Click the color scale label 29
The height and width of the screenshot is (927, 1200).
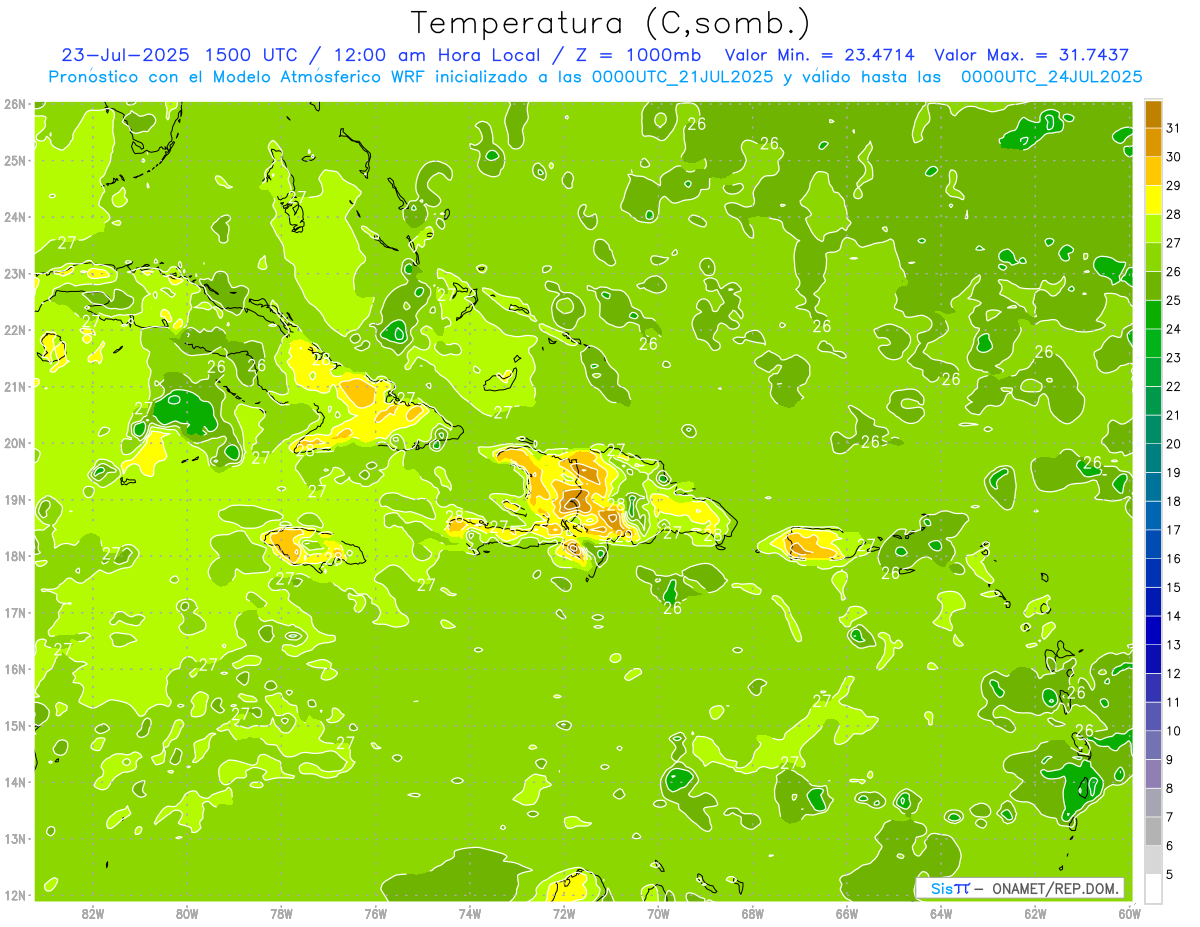coord(1174,185)
